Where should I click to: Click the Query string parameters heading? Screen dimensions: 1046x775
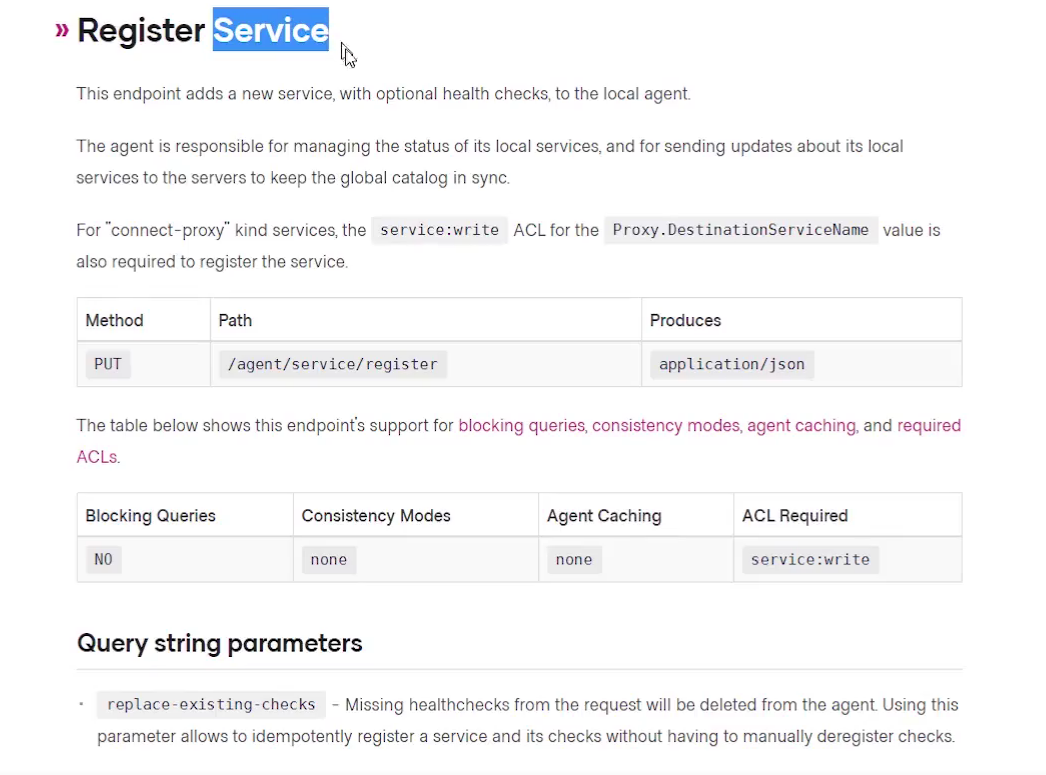[220, 643]
